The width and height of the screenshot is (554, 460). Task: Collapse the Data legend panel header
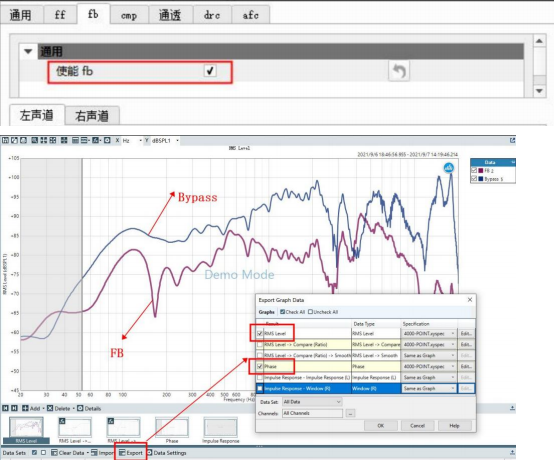tap(513, 162)
